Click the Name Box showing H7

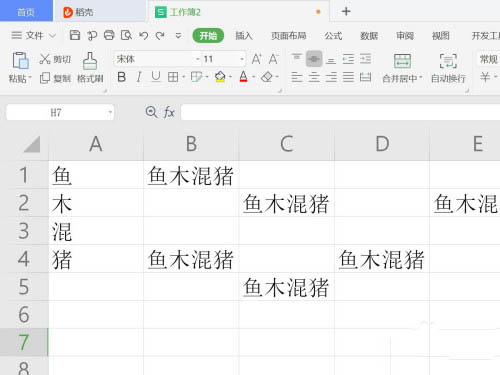[x=60, y=112]
